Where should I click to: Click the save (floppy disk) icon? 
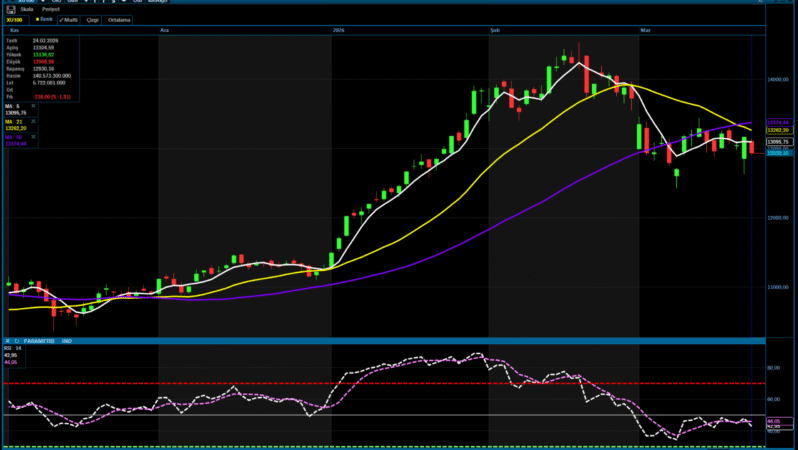coord(10,9)
